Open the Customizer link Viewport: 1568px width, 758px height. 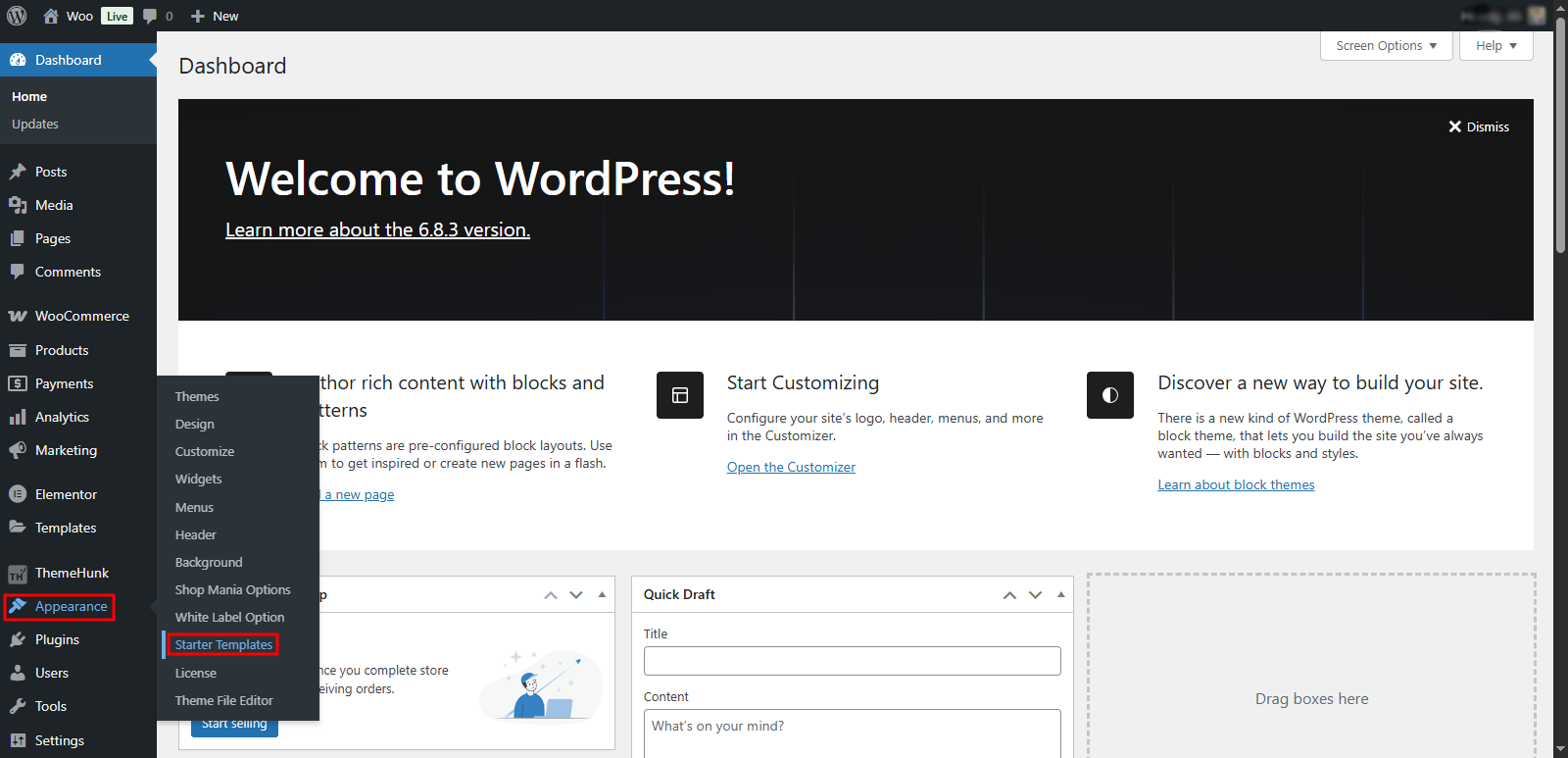point(791,467)
